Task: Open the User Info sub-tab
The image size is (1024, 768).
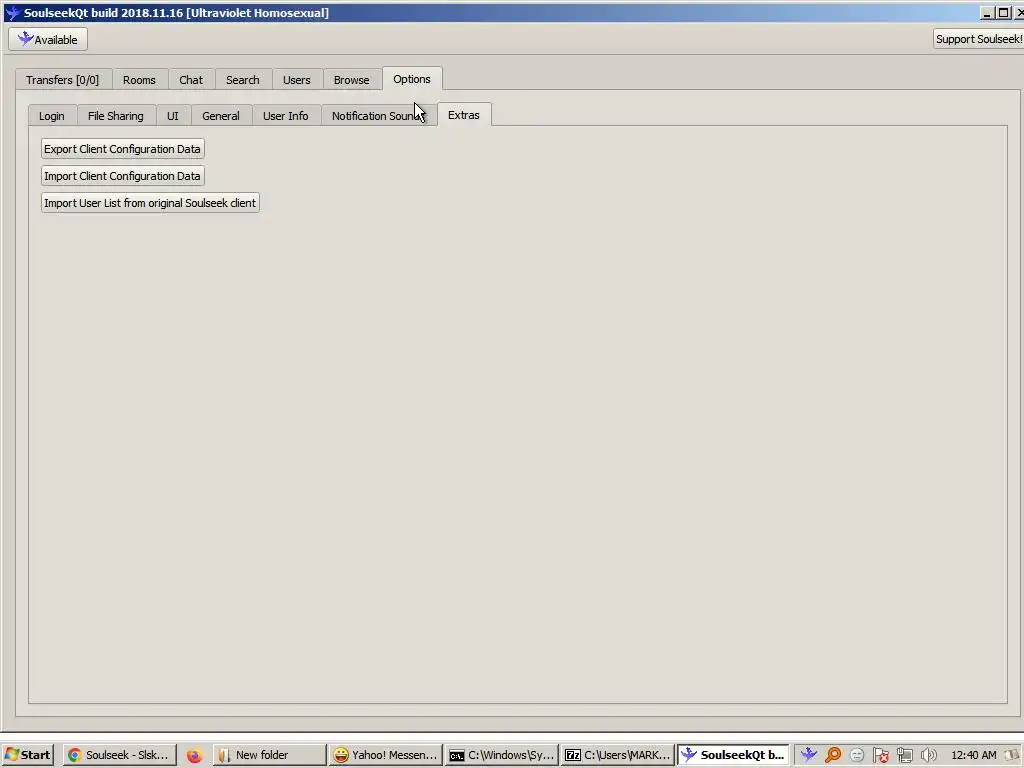Action: (x=285, y=116)
